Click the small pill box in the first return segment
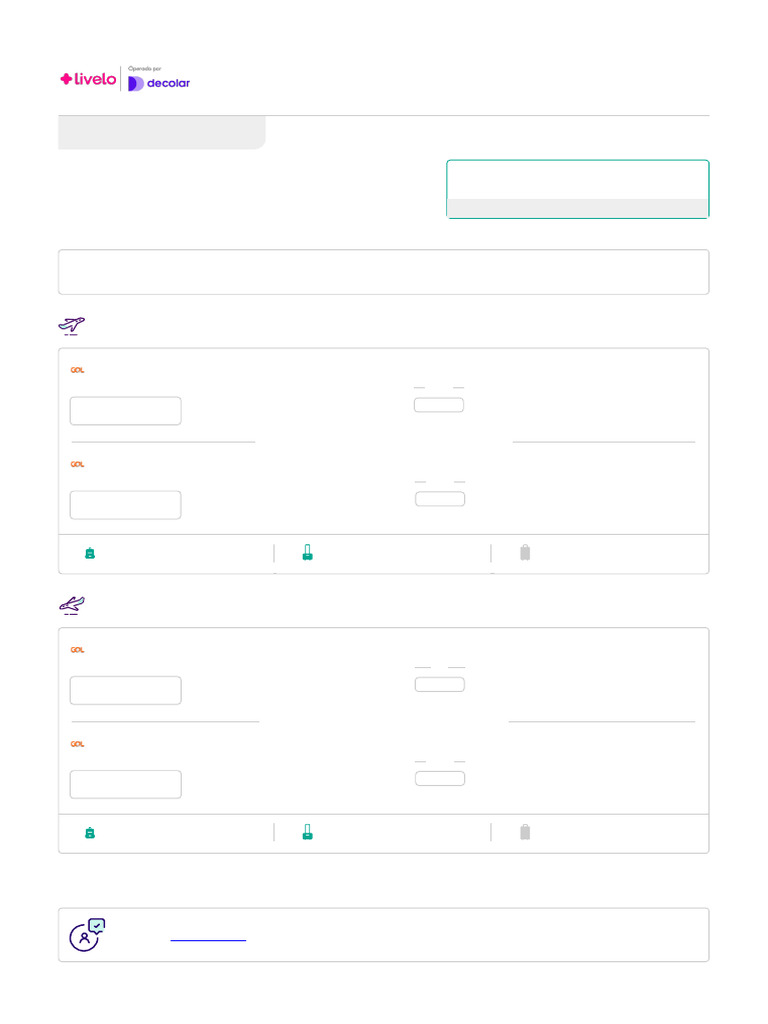 pos(440,684)
